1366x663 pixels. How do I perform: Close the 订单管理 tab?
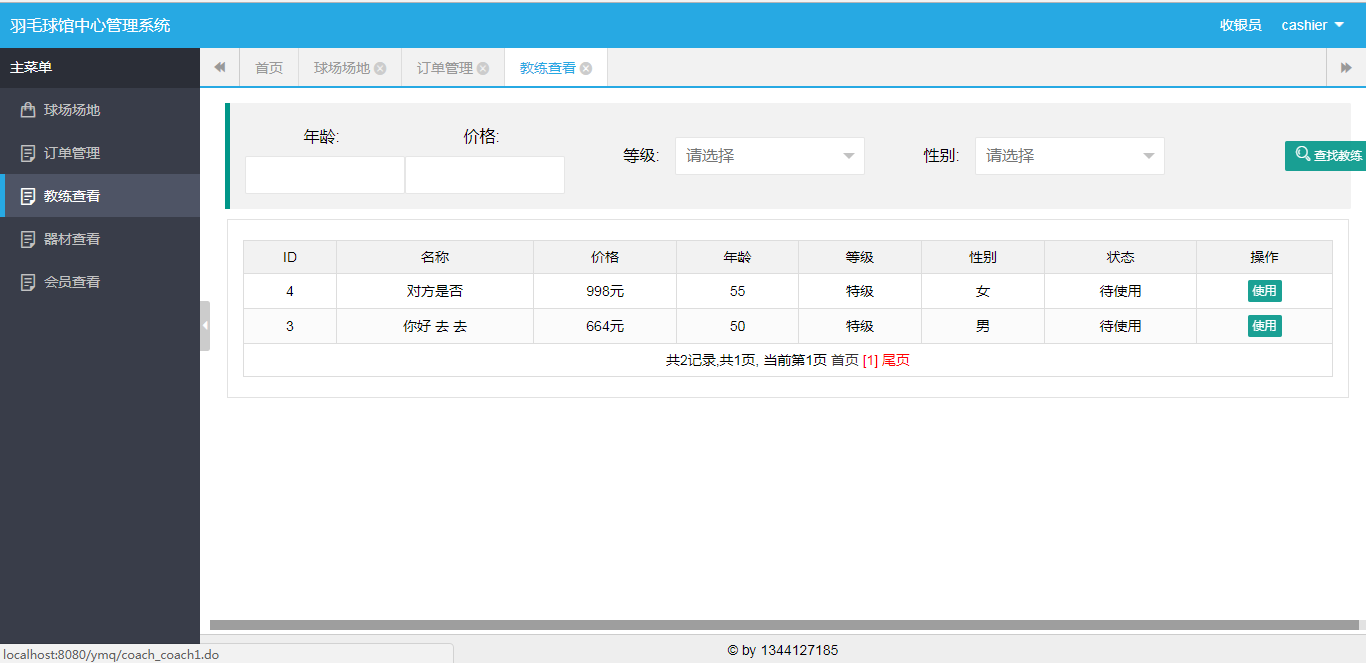[x=483, y=68]
